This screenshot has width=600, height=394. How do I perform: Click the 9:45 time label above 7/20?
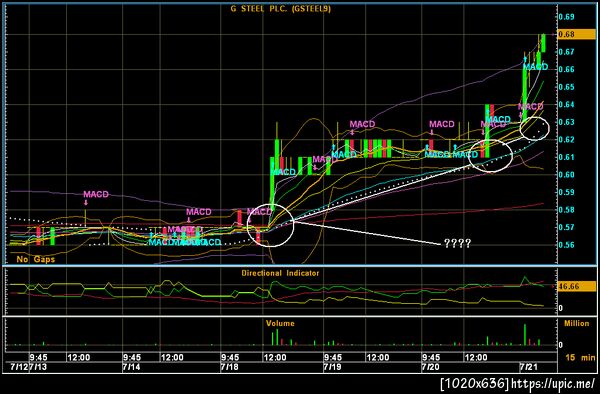pyautogui.click(x=431, y=358)
